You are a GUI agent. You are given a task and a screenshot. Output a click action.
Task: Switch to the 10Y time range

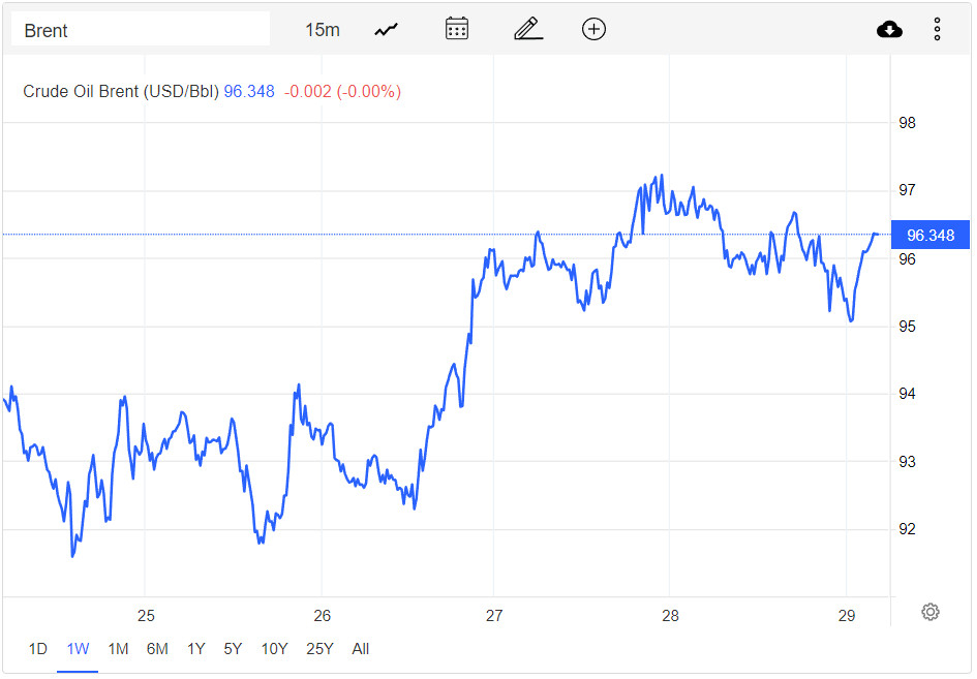[274, 649]
